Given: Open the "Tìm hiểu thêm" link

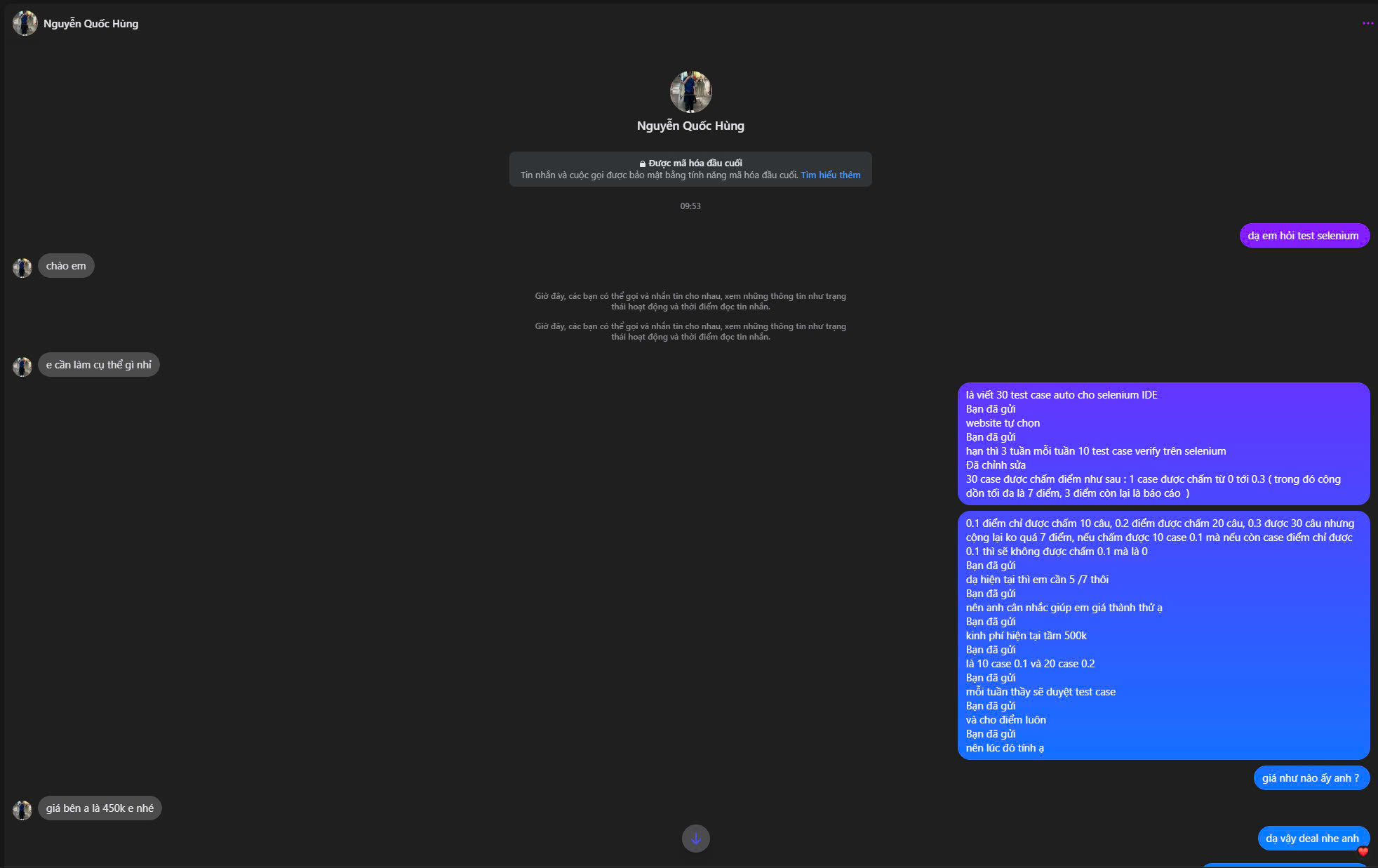Looking at the screenshot, I should (x=830, y=175).
